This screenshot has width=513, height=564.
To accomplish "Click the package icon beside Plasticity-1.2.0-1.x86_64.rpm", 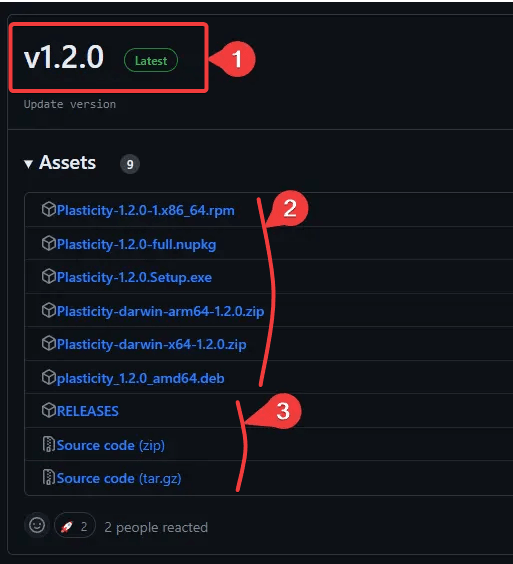I will click(49, 209).
